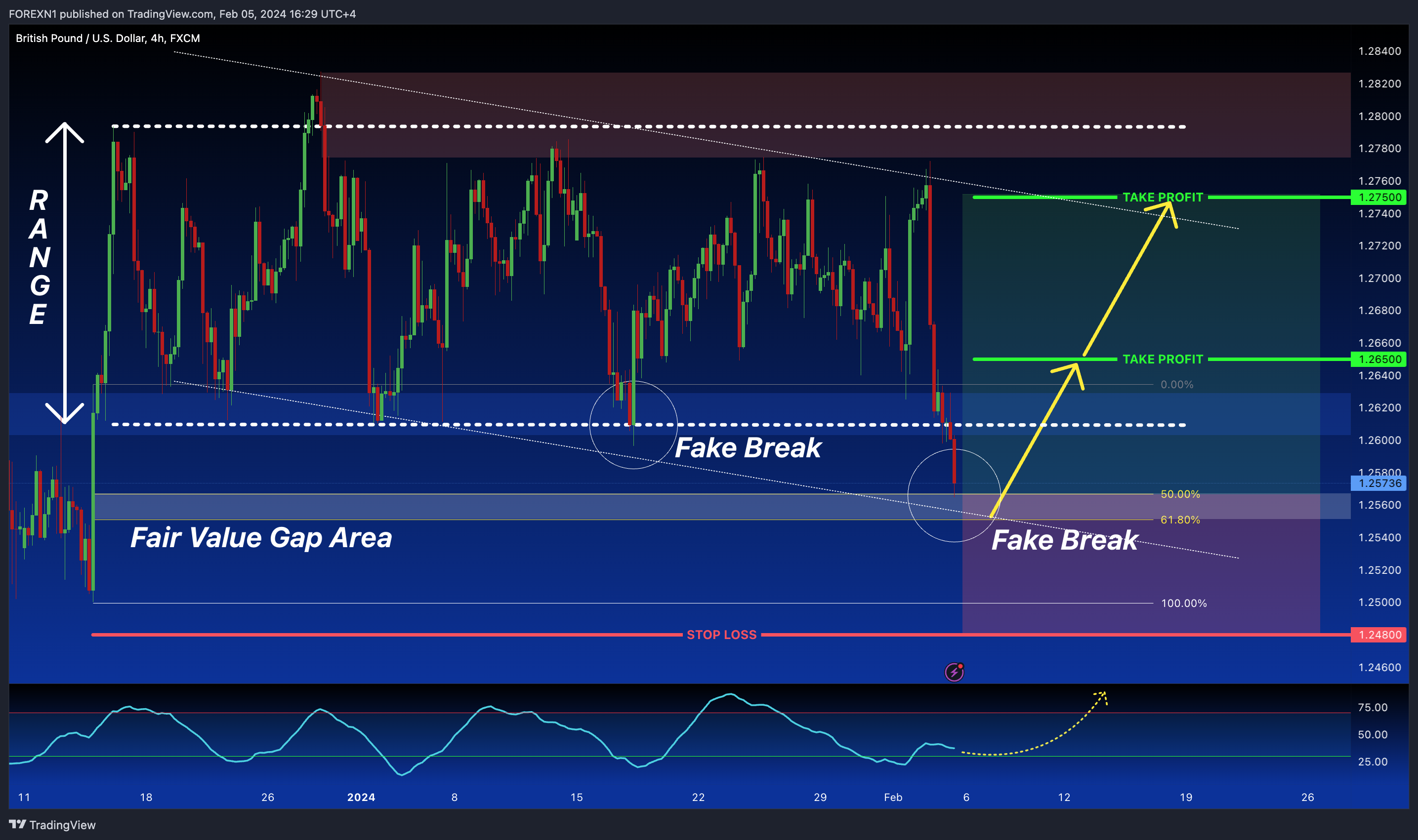This screenshot has height=840, width=1418.
Task: Click the 1.25000 price axis label
Action: coord(1379,603)
